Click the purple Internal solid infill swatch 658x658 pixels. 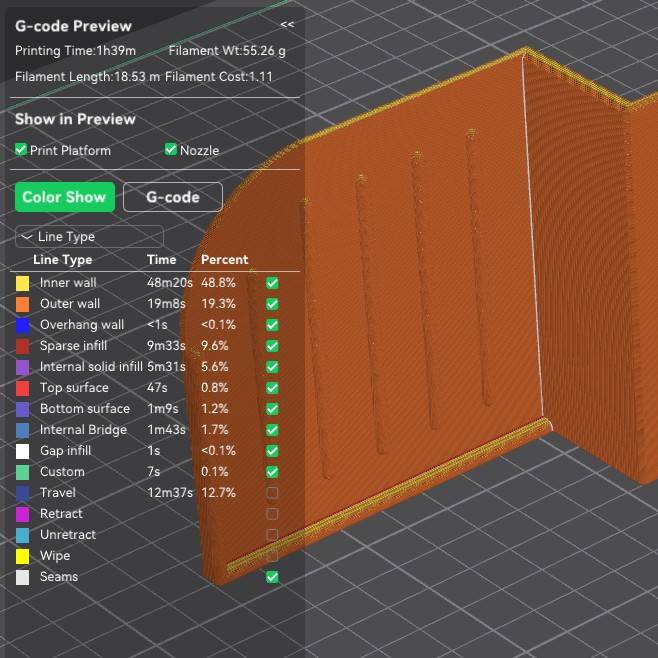tap(23, 367)
